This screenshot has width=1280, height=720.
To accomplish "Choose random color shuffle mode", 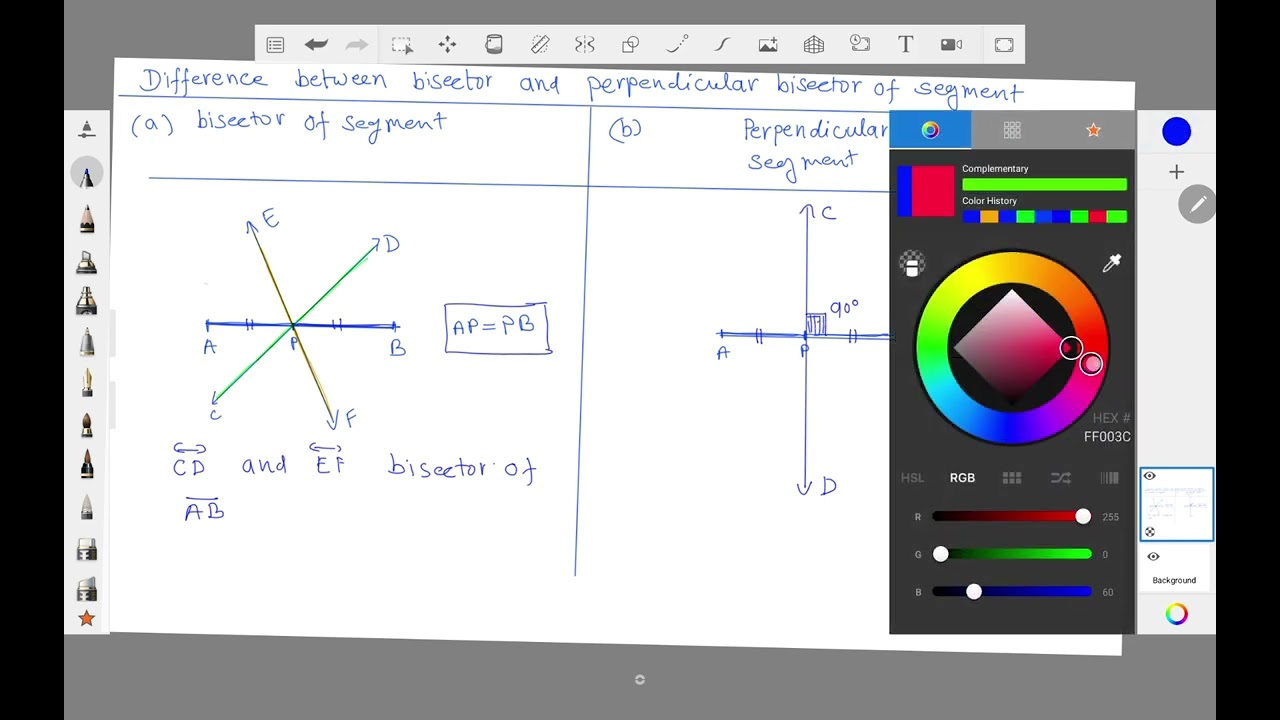I will 1061,478.
